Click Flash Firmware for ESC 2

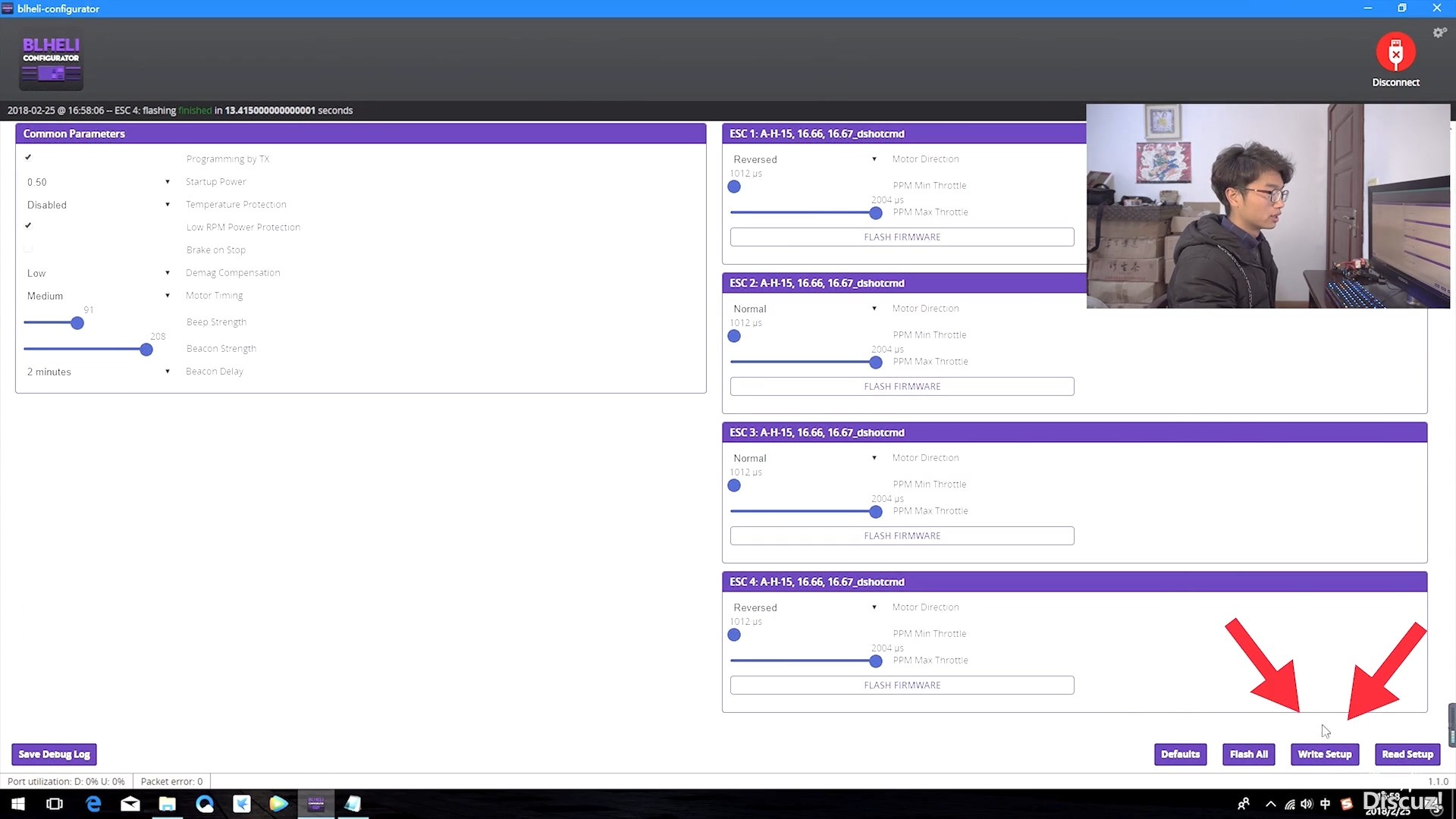click(x=902, y=387)
